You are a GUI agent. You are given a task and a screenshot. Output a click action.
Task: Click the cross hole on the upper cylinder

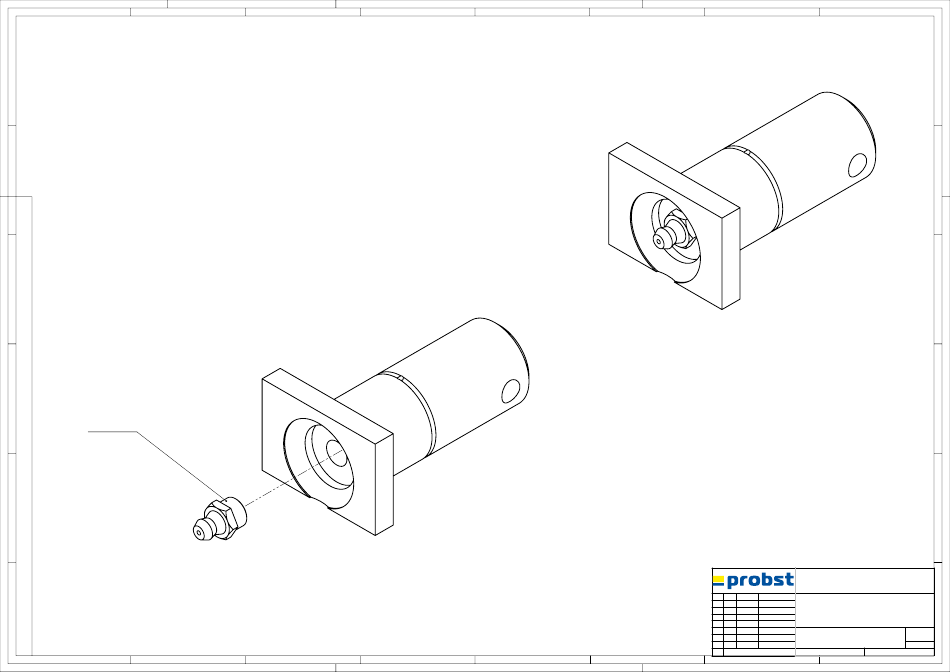(858, 165)
